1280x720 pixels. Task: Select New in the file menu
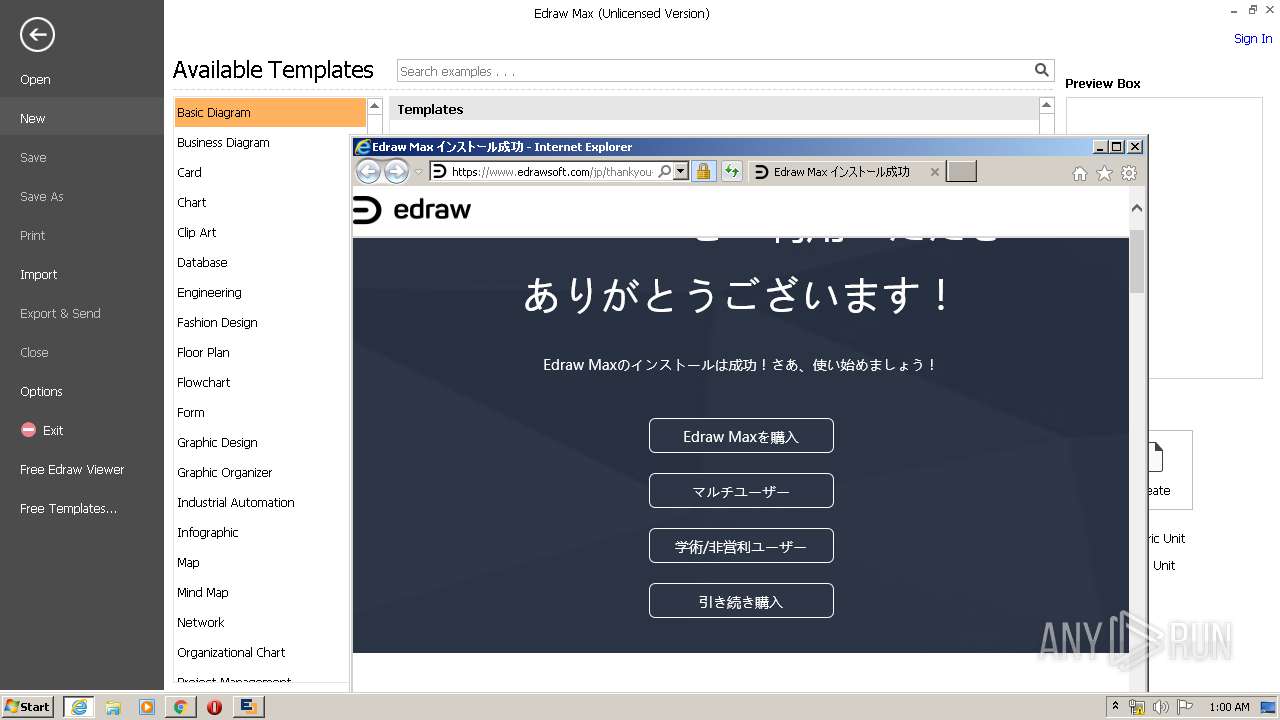pos(32,118)
